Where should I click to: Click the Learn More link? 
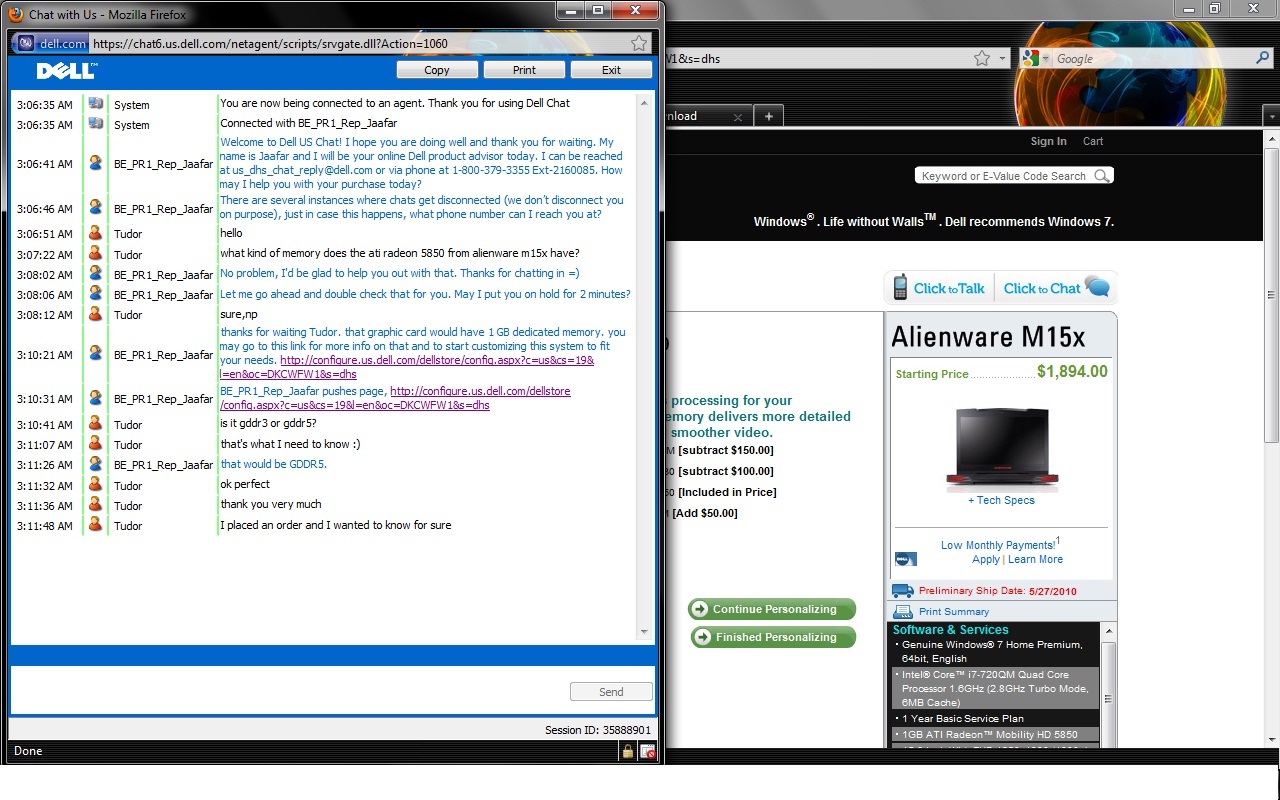pos(1035,559)
